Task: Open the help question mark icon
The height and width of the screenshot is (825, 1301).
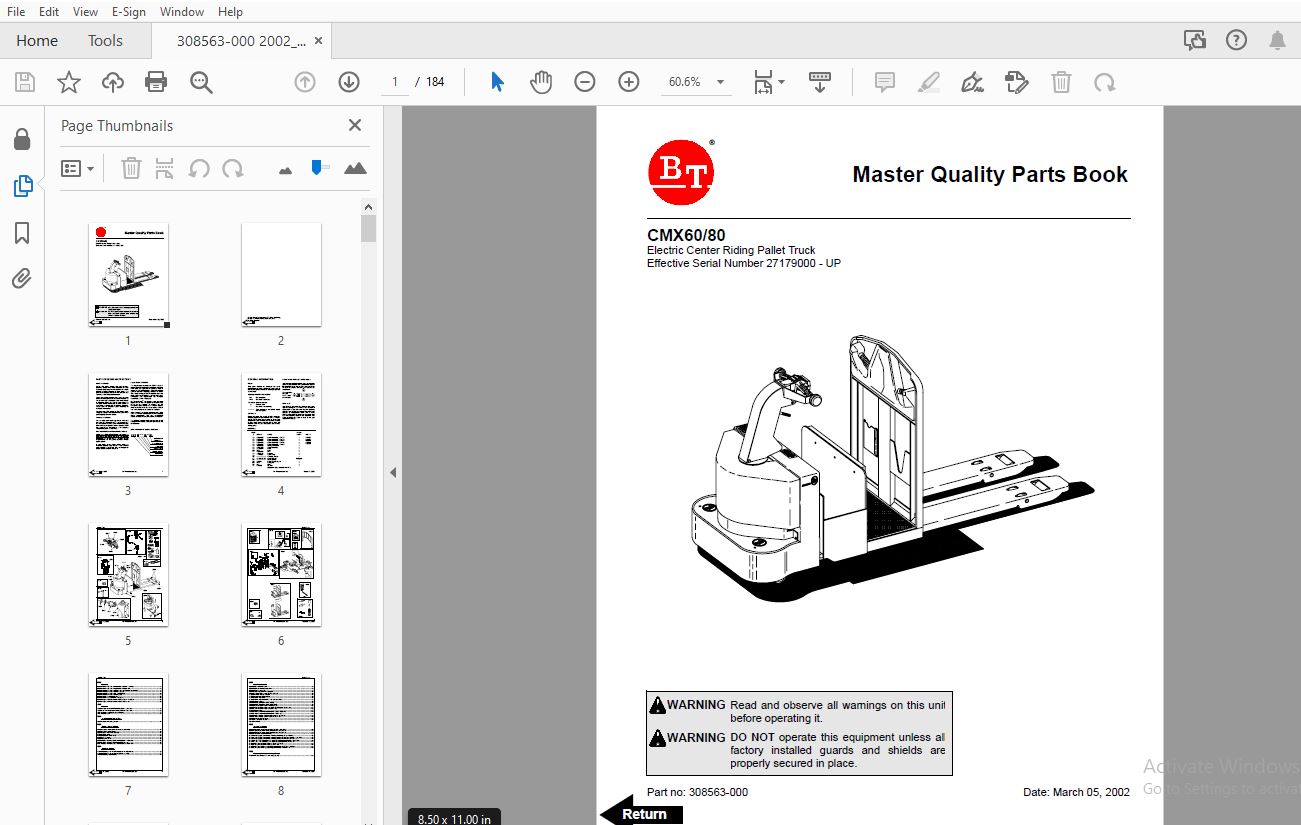Action: (x=1237, y=41)
